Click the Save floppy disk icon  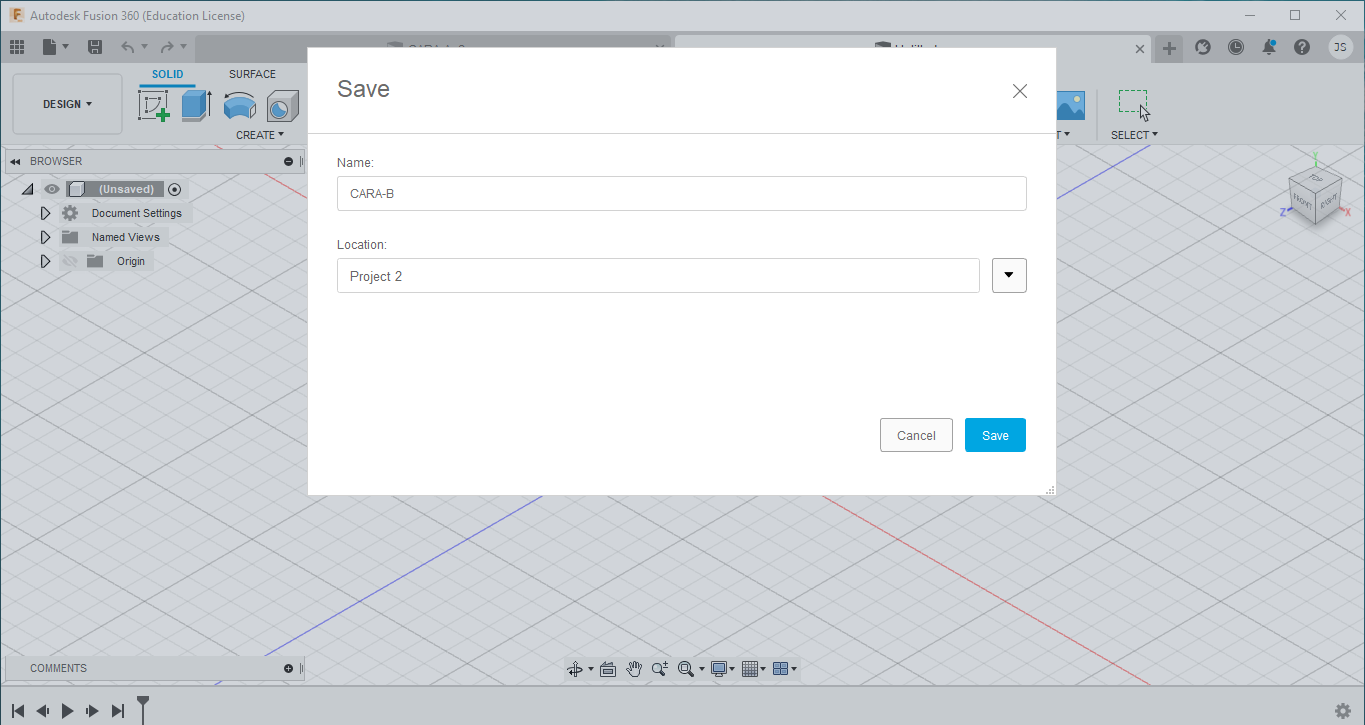click(x=95, y=47)
